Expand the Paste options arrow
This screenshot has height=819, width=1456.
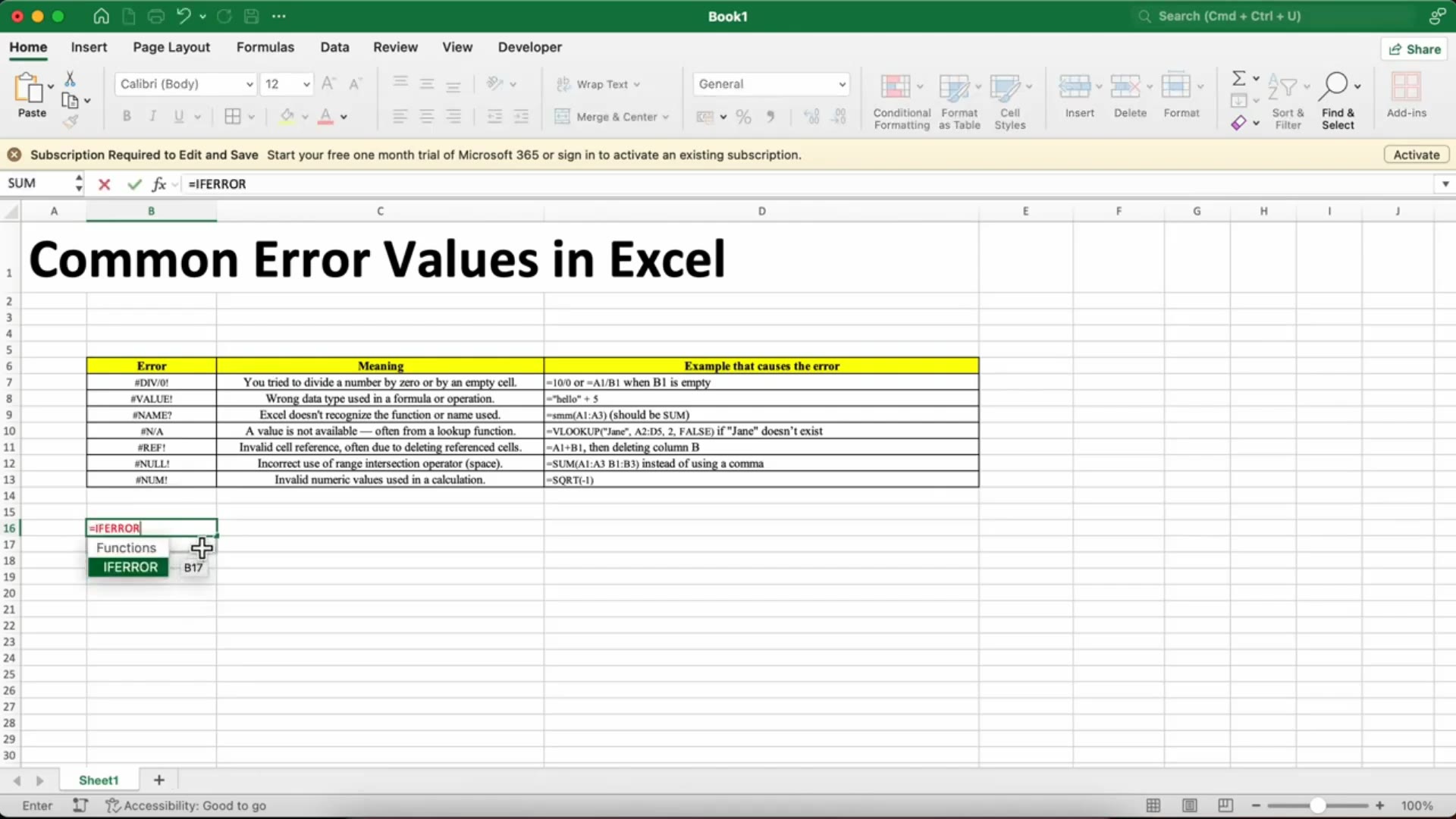(51, 86)
